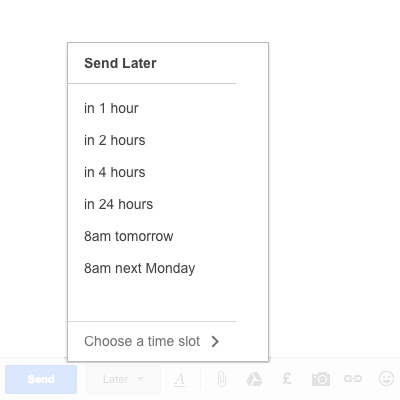Insert a link with chain icon
The width and height of the screenshot is (400, 400).
click(x=353, y=379)
